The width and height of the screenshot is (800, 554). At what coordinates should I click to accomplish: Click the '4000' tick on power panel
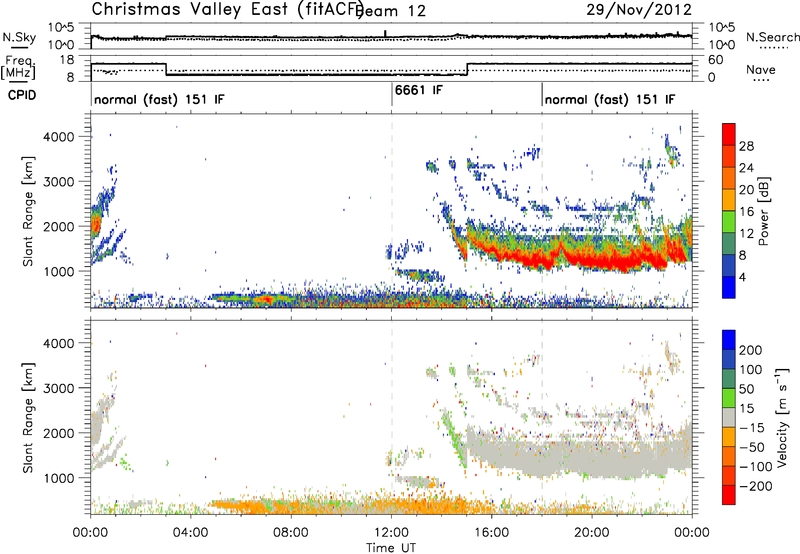click(x=58, y=137)
